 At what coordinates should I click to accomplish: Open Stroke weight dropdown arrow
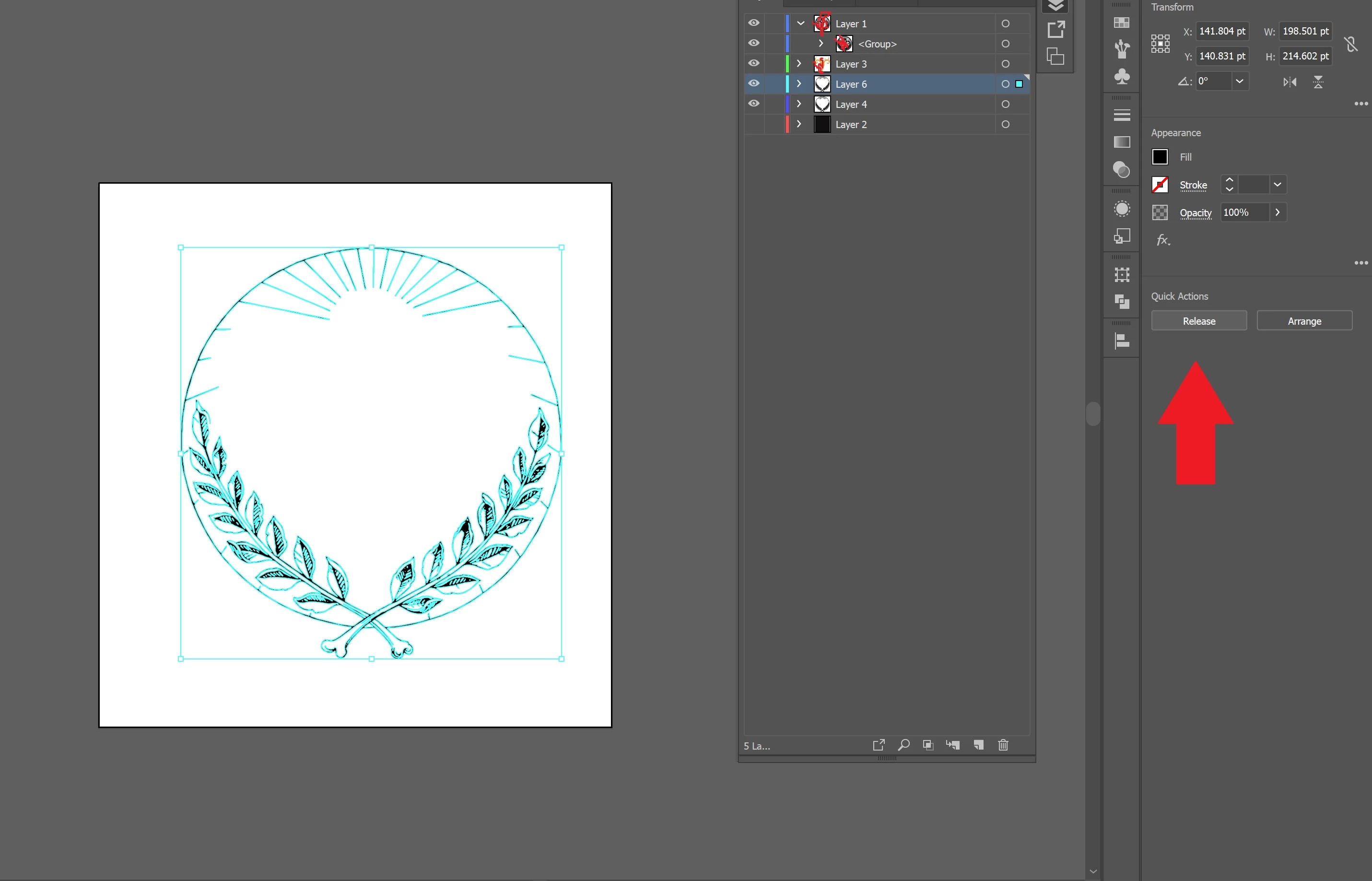(1277, 184)
